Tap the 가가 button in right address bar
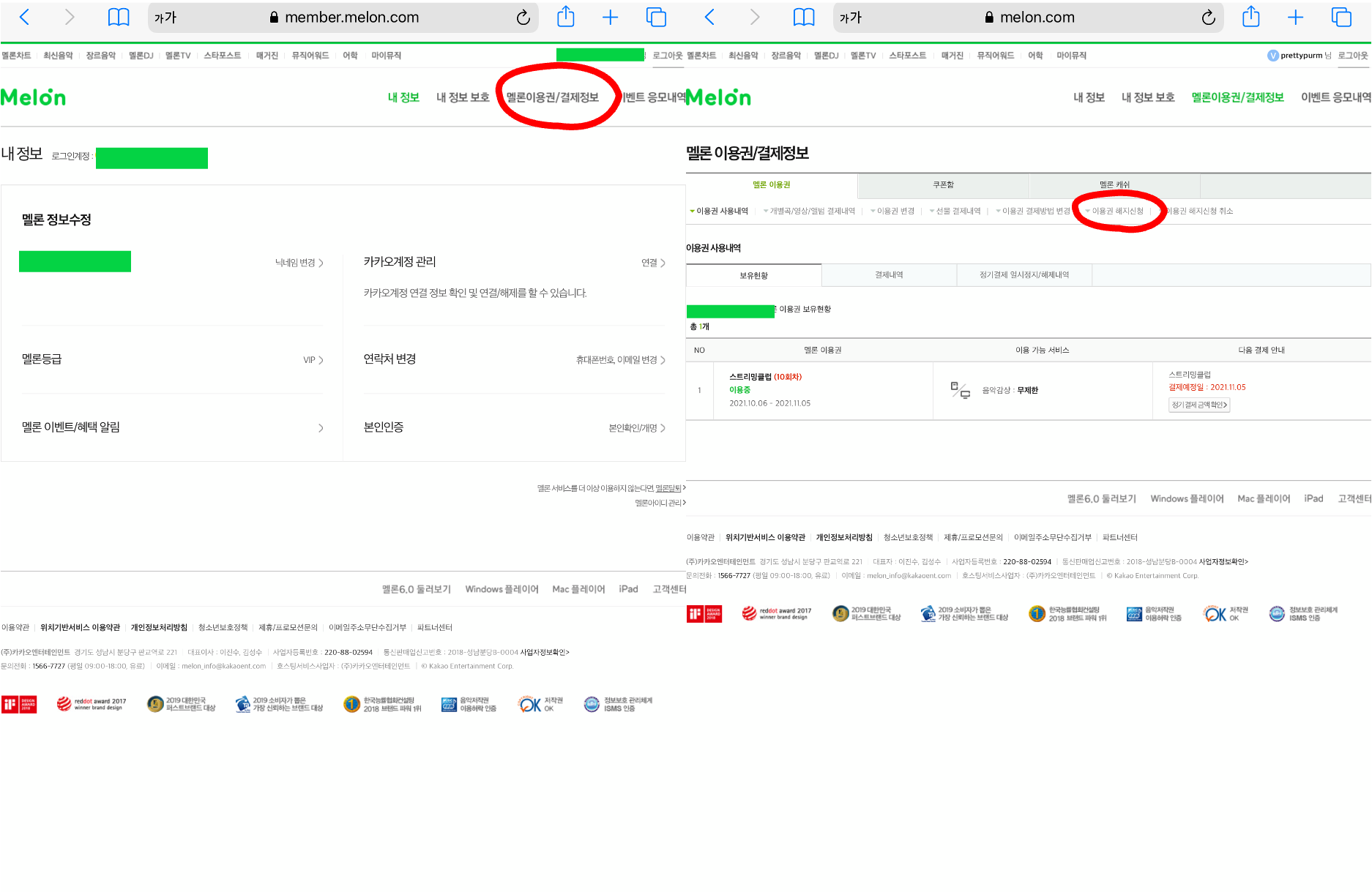This screenshot has width=1372, height=895. [x=851, y=18]
